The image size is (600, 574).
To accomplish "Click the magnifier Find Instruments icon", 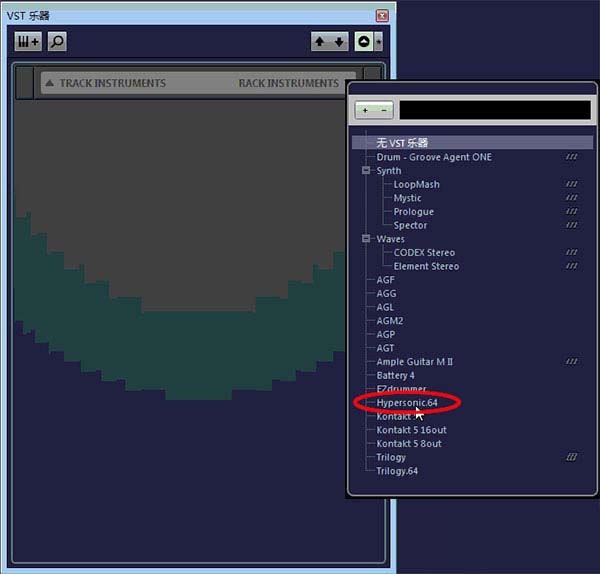I will tap(57, 42).
